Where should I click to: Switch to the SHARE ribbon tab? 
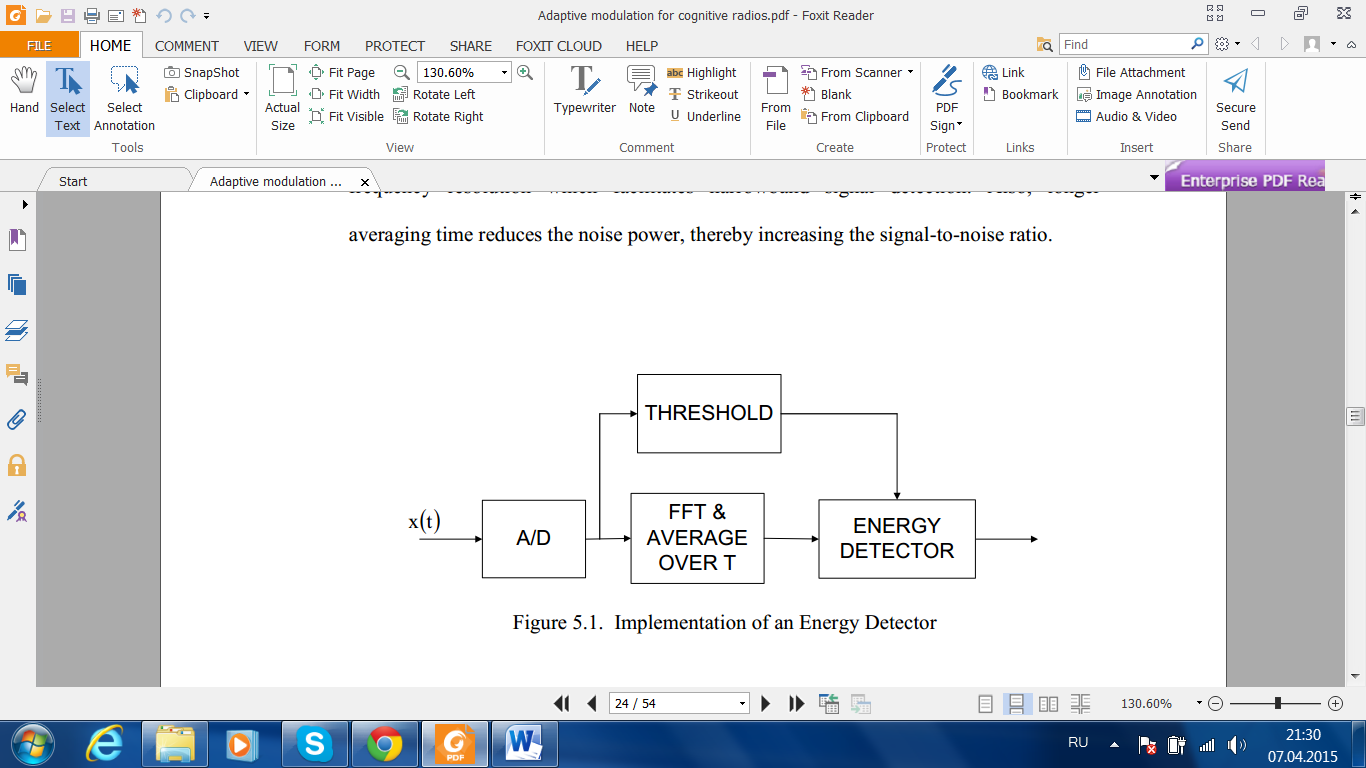(x=471, y=45)
